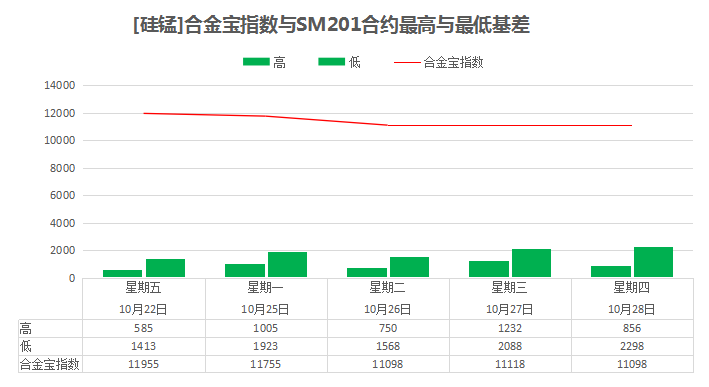Screen dimensions: 709x387
Task: Click the value 11955 in the table
Action: [x=143, y=364]
